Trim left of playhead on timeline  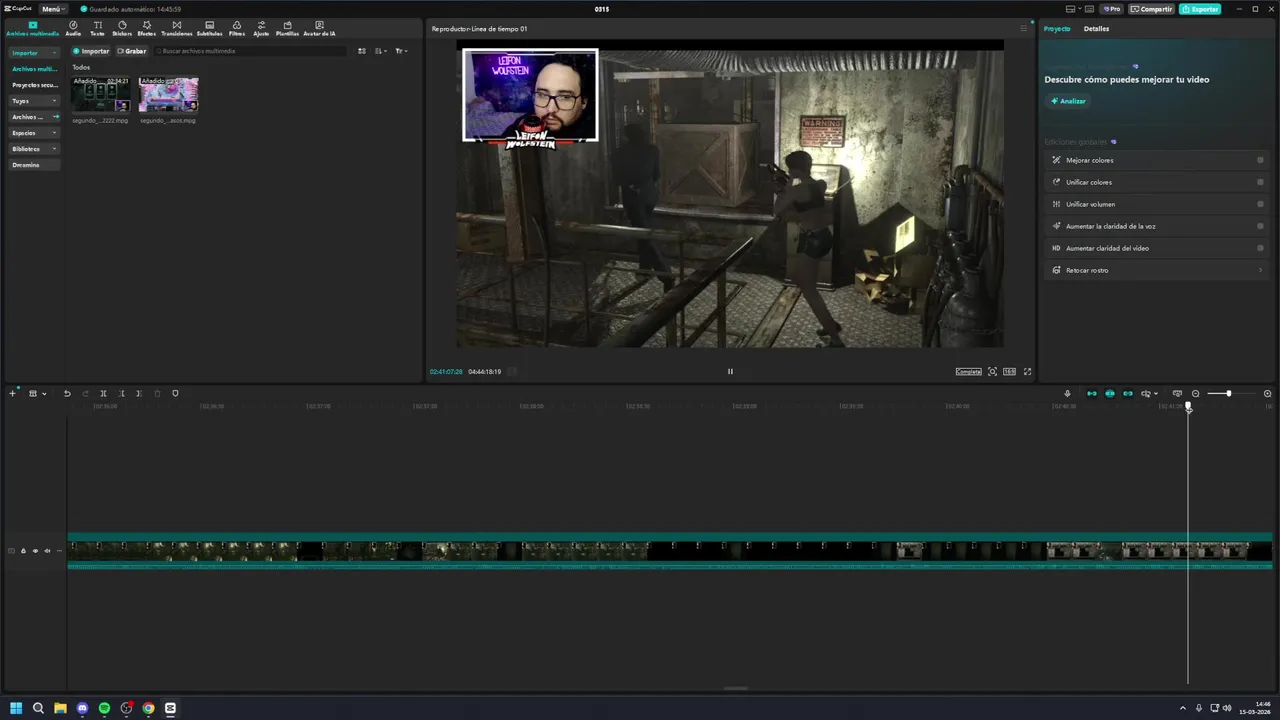(122, 394)
